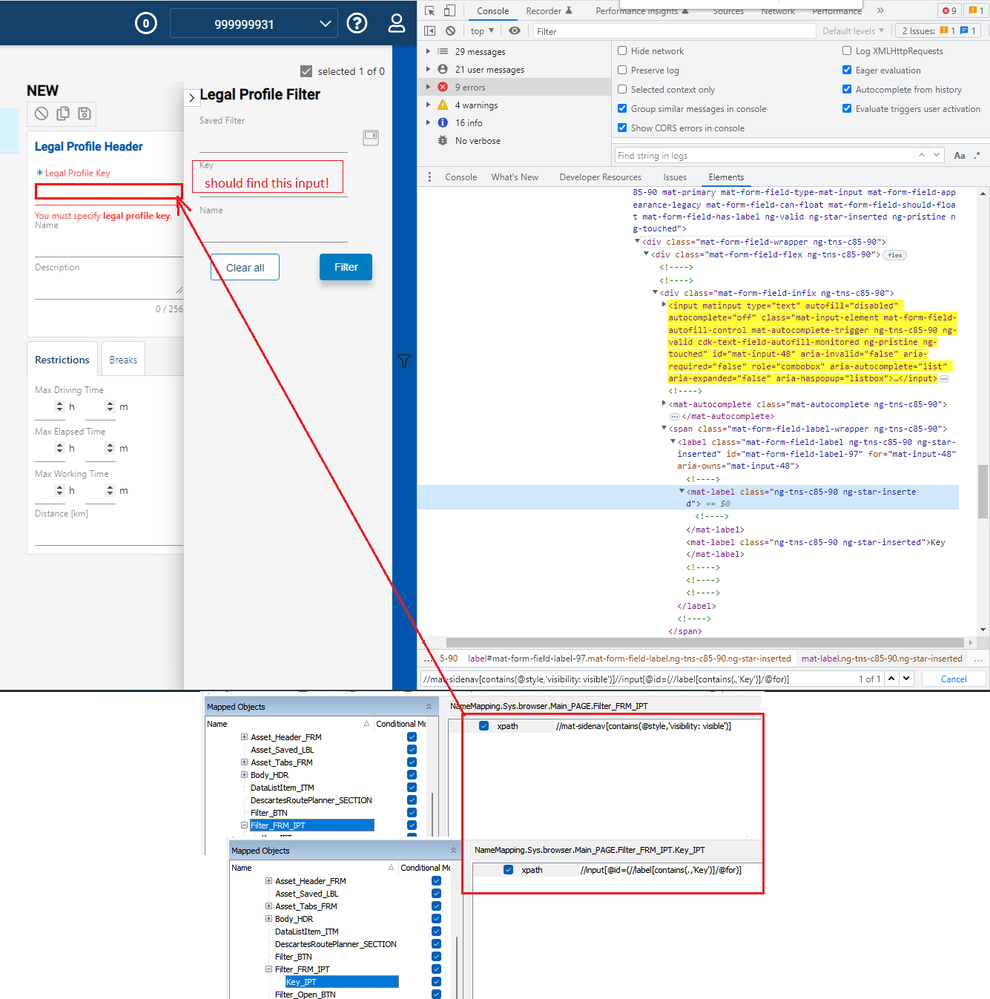The image size is (990, 999).
Task: Toggle regex option in log search
Action: (x=977, y=155)
